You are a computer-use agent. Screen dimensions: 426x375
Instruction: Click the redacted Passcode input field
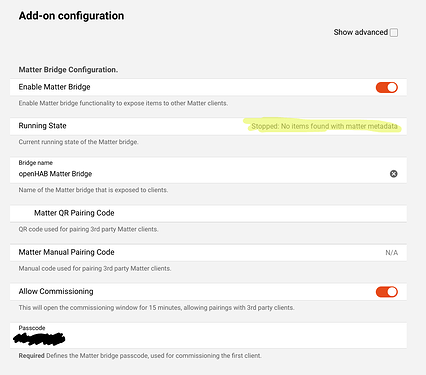tap(208, 335)
